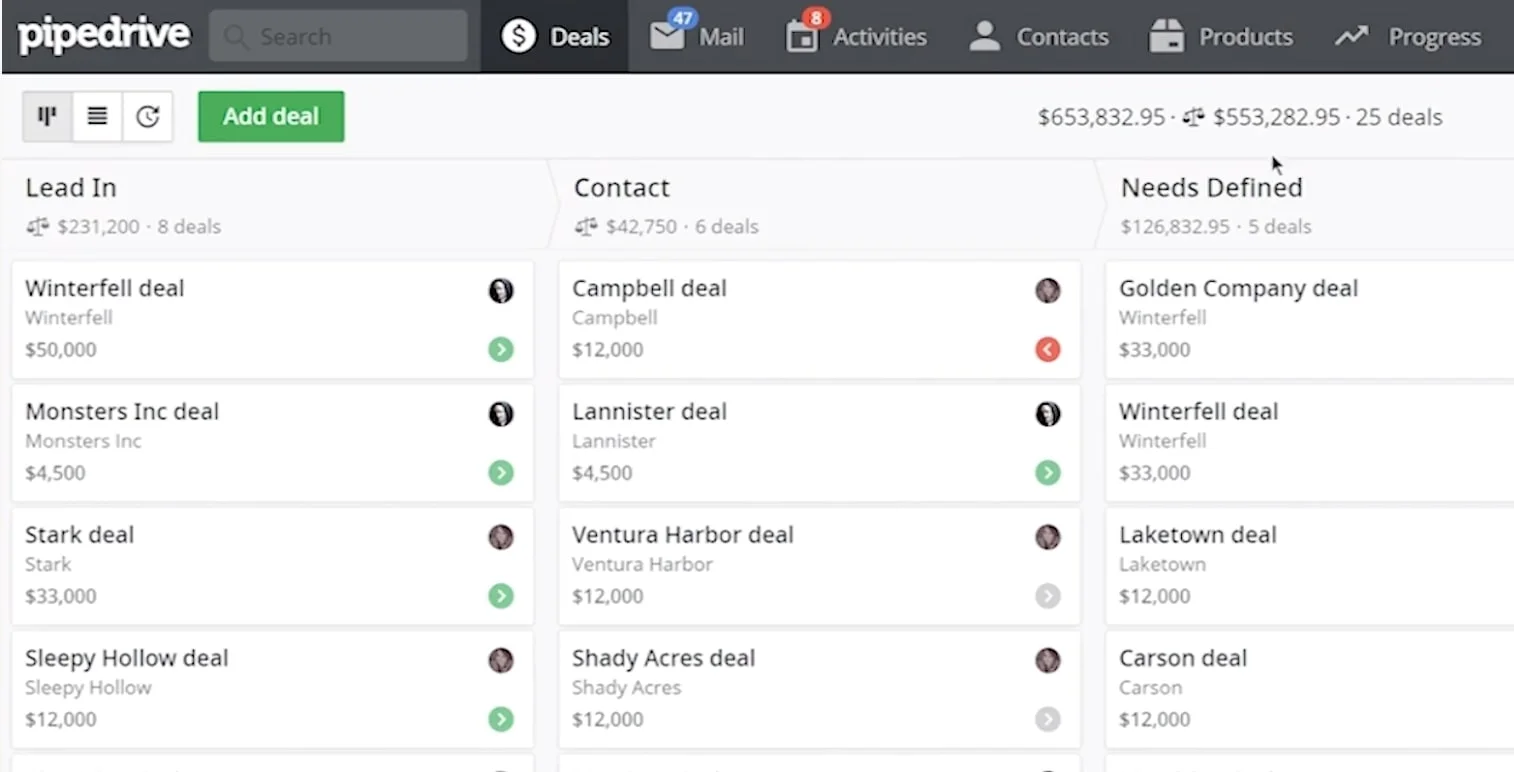
Task: Click red overdue arrow on Campbell deal
Action: tap(1048, 350)
